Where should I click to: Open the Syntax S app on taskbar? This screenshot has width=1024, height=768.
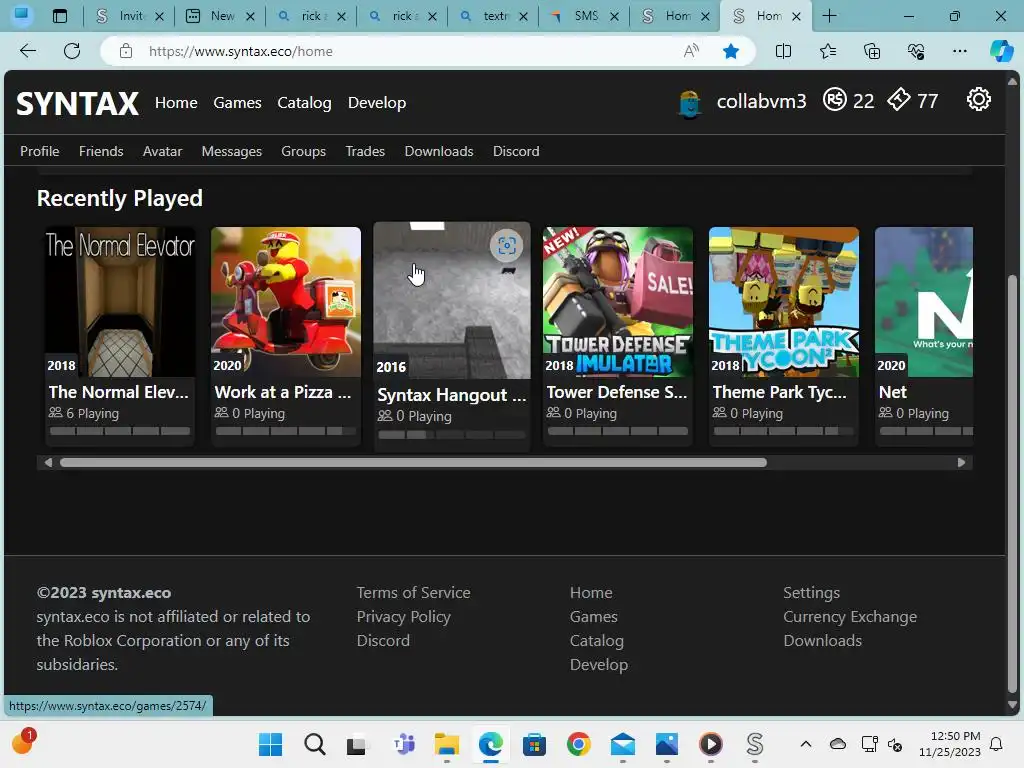click(755, 744)
